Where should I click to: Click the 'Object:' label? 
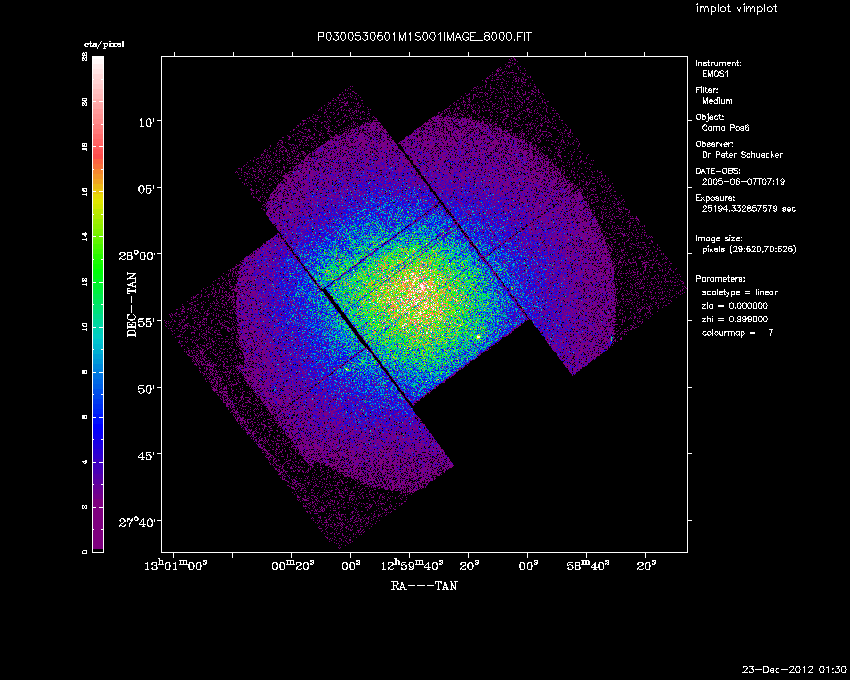[710, 117]
